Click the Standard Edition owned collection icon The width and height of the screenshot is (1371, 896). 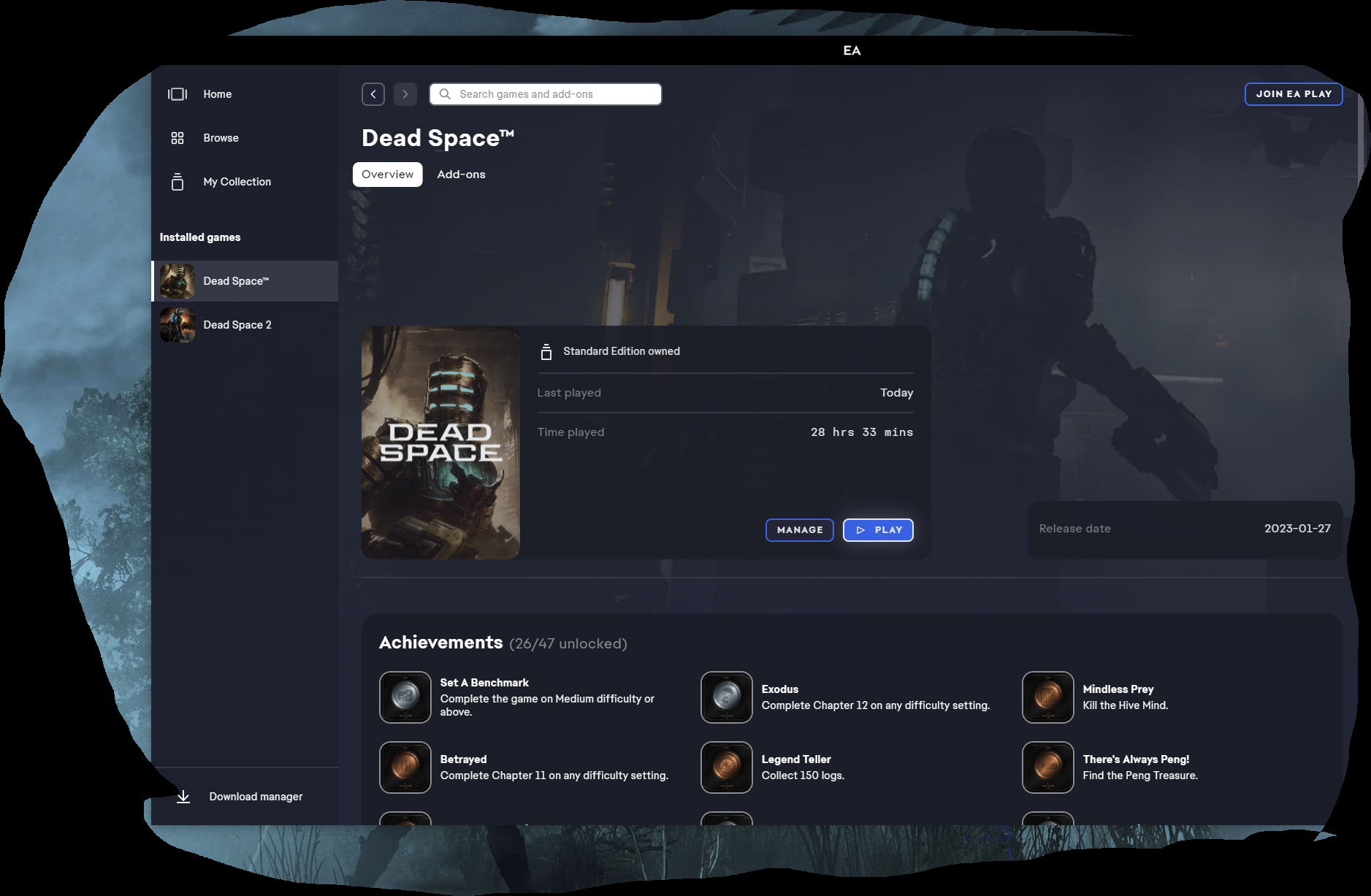coord(546,352)
